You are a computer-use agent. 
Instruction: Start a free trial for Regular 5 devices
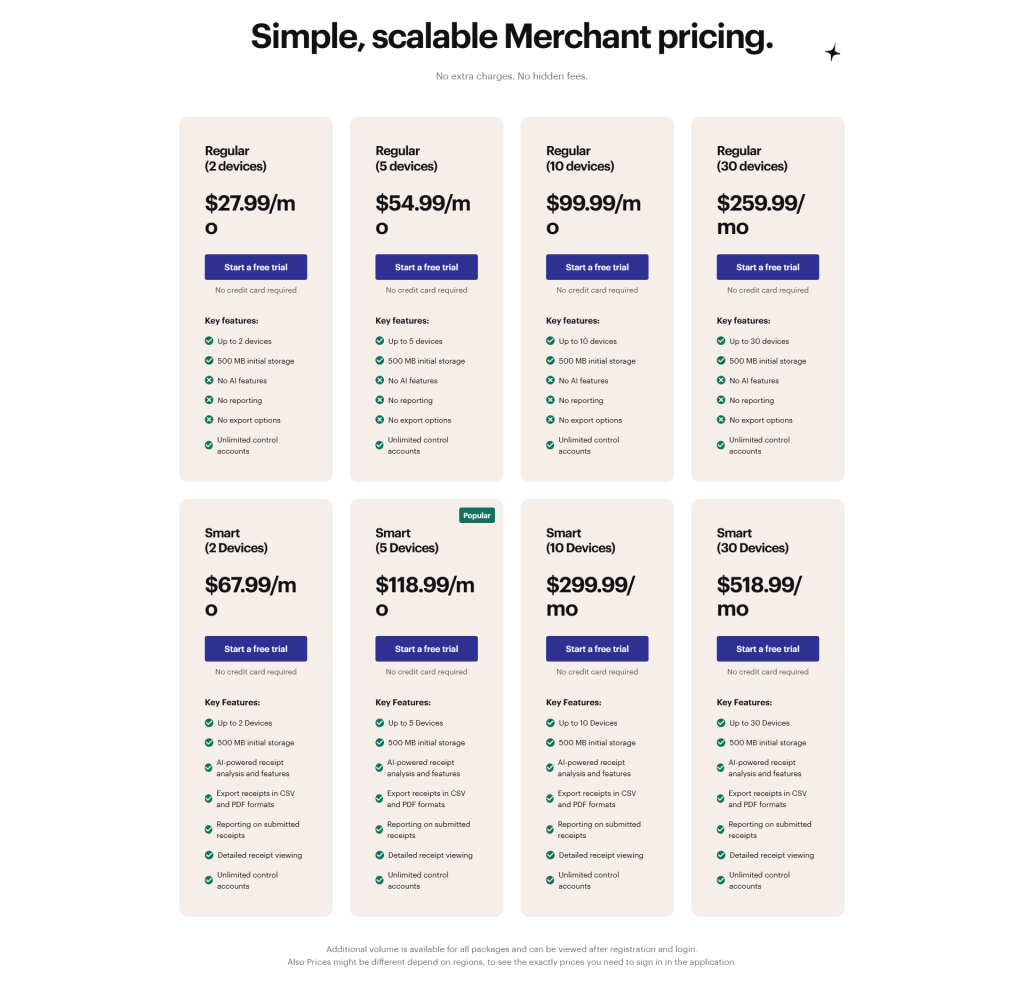426,267
